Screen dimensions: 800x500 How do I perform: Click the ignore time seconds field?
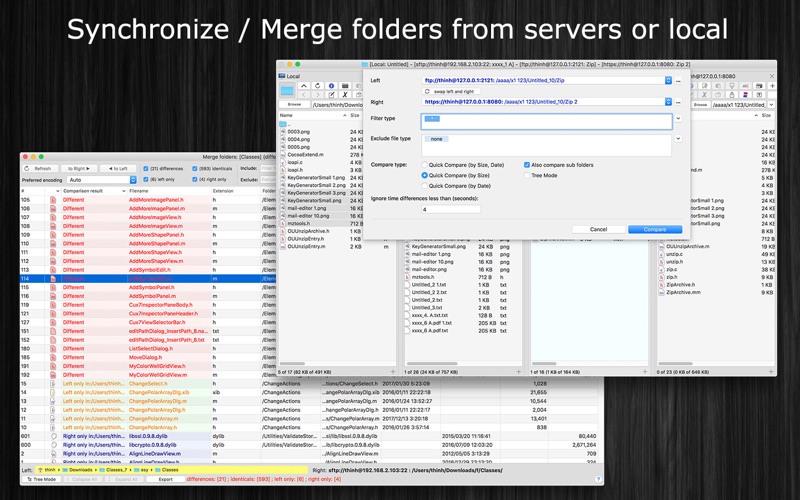pyautogui.click(x=451, y=209)
